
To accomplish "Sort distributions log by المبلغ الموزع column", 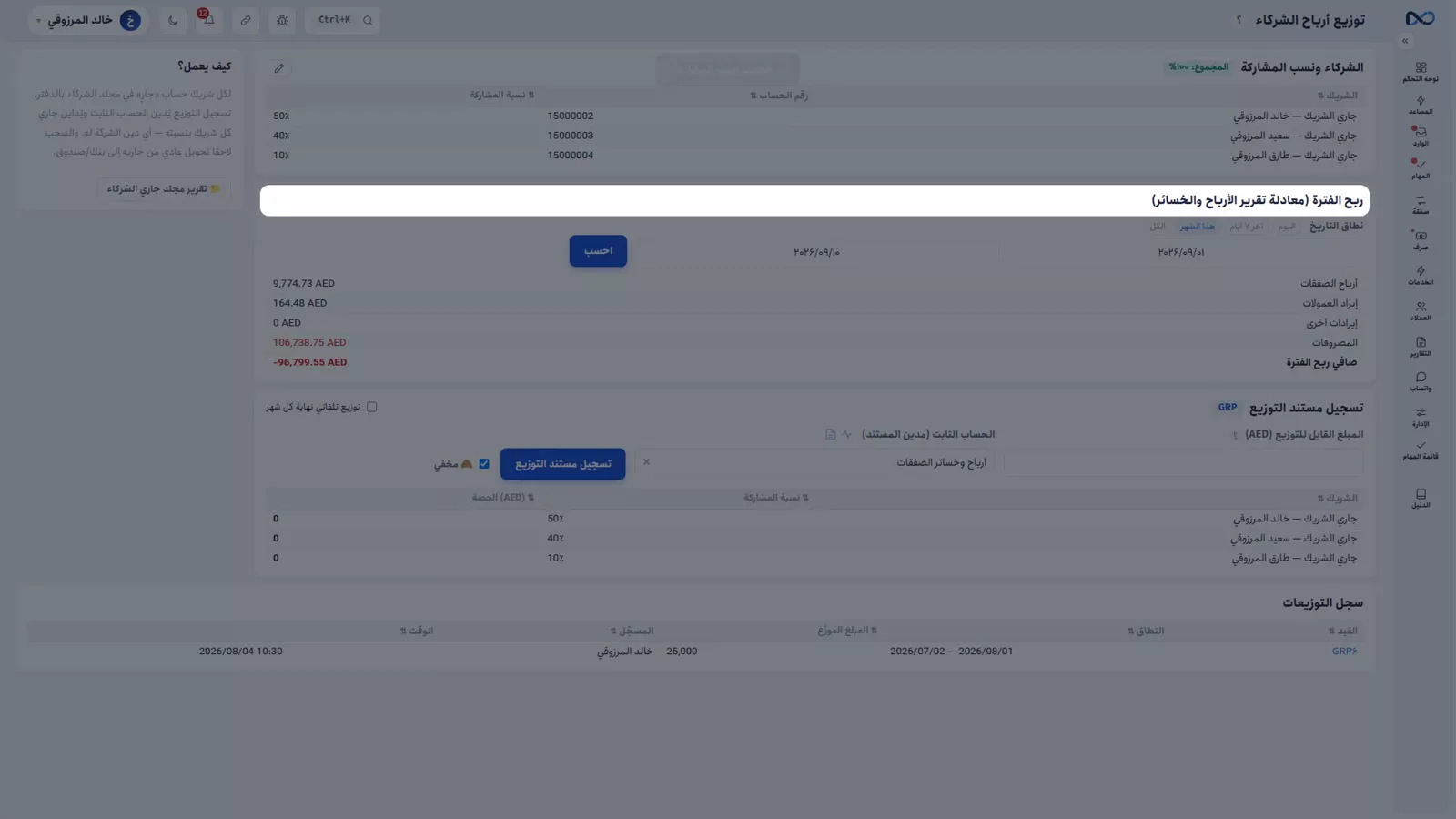I will tap(846, 631).
